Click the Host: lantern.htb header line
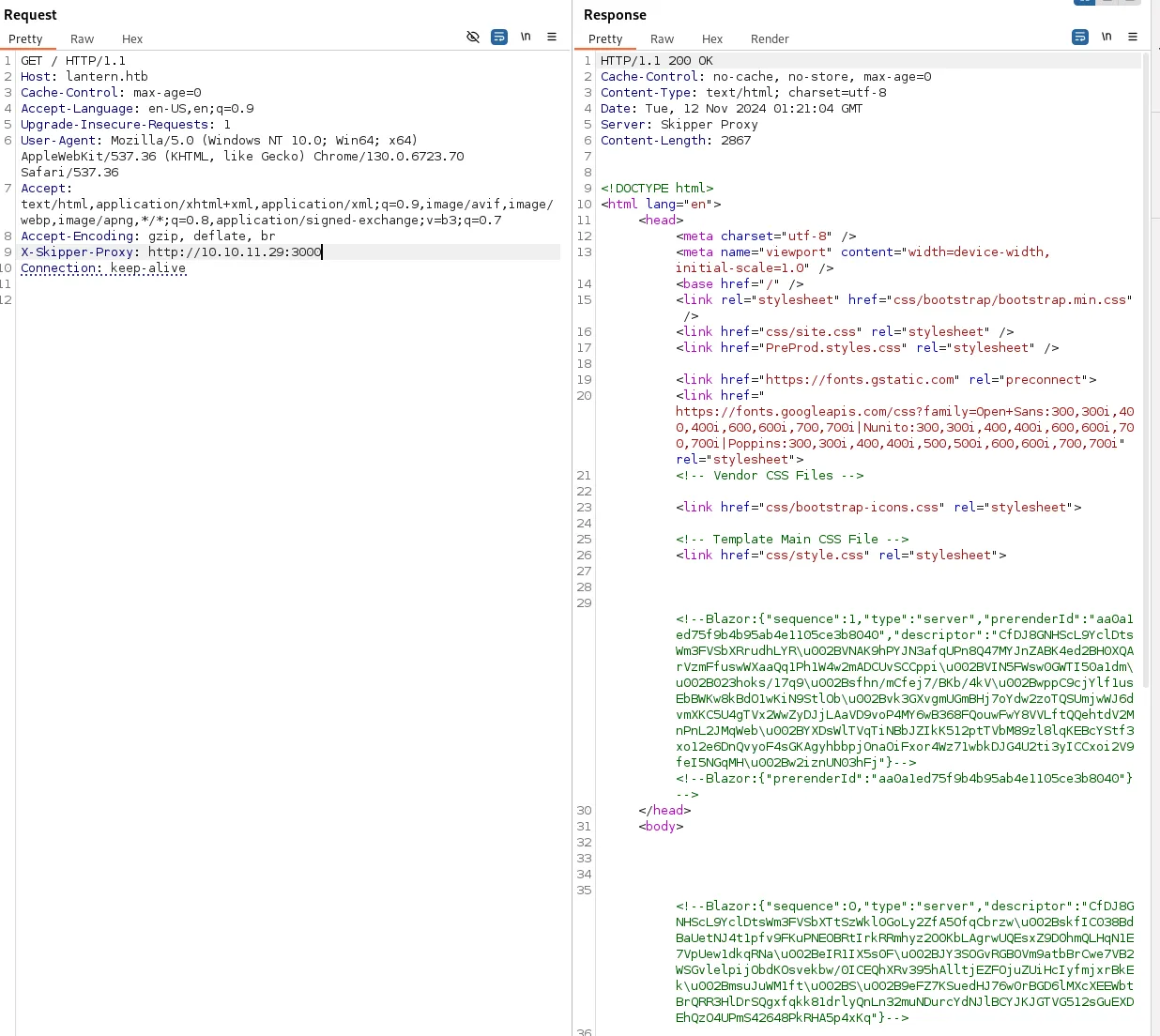The image size is (1160, 1036). point(84,77)
